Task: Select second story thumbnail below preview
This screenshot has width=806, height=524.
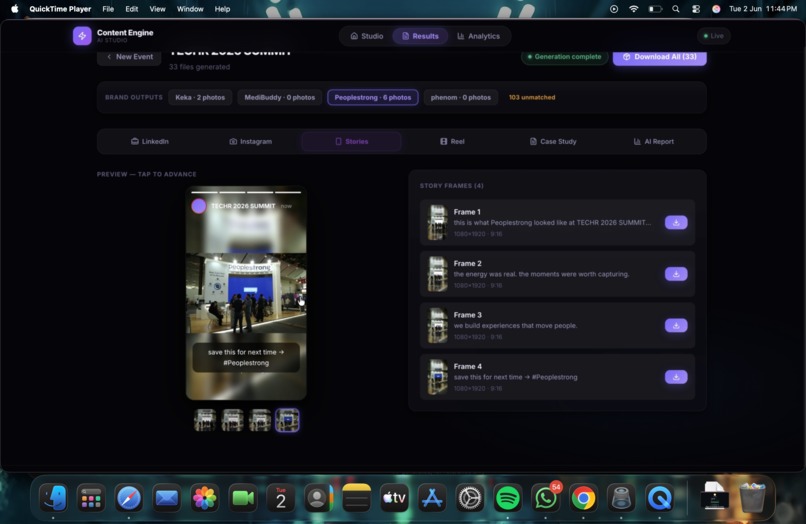Action: click(232, 420)
